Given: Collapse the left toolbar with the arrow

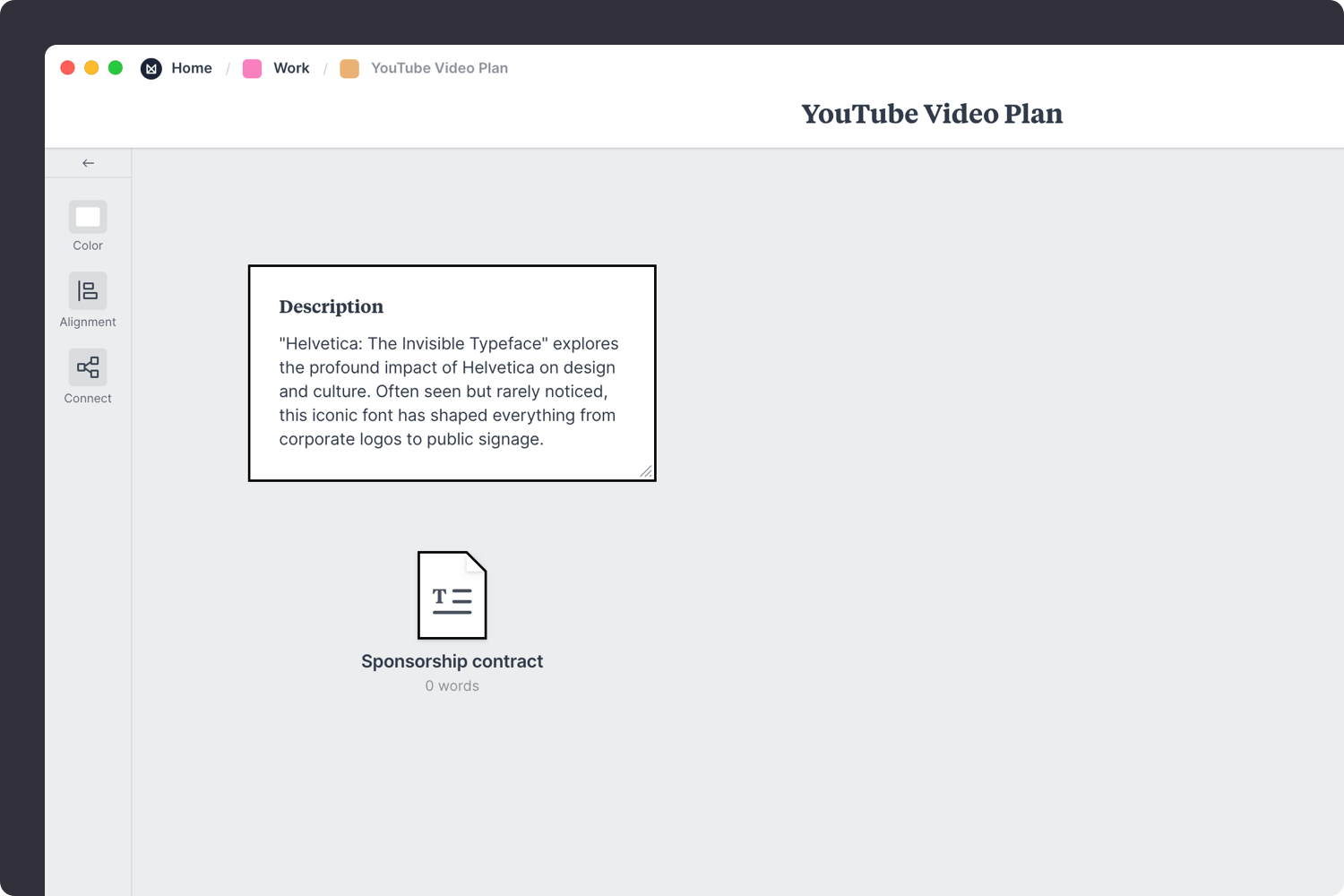Looking at the screenshot, I should pos(88,162).
